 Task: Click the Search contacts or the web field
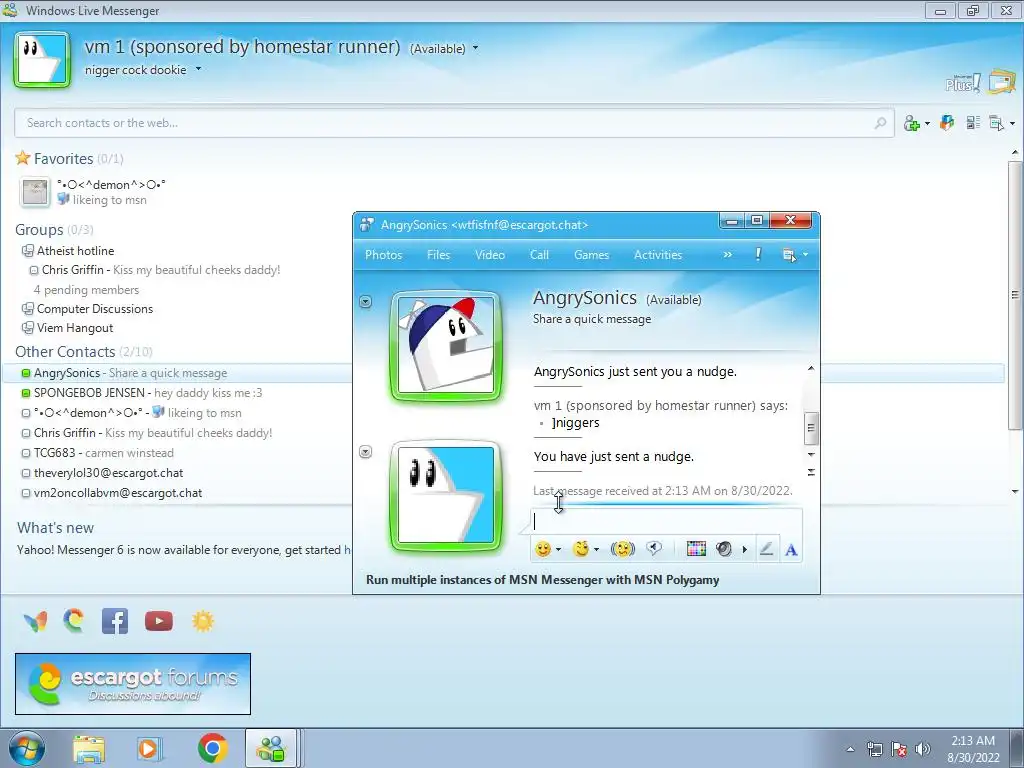[x=454, y=123]
